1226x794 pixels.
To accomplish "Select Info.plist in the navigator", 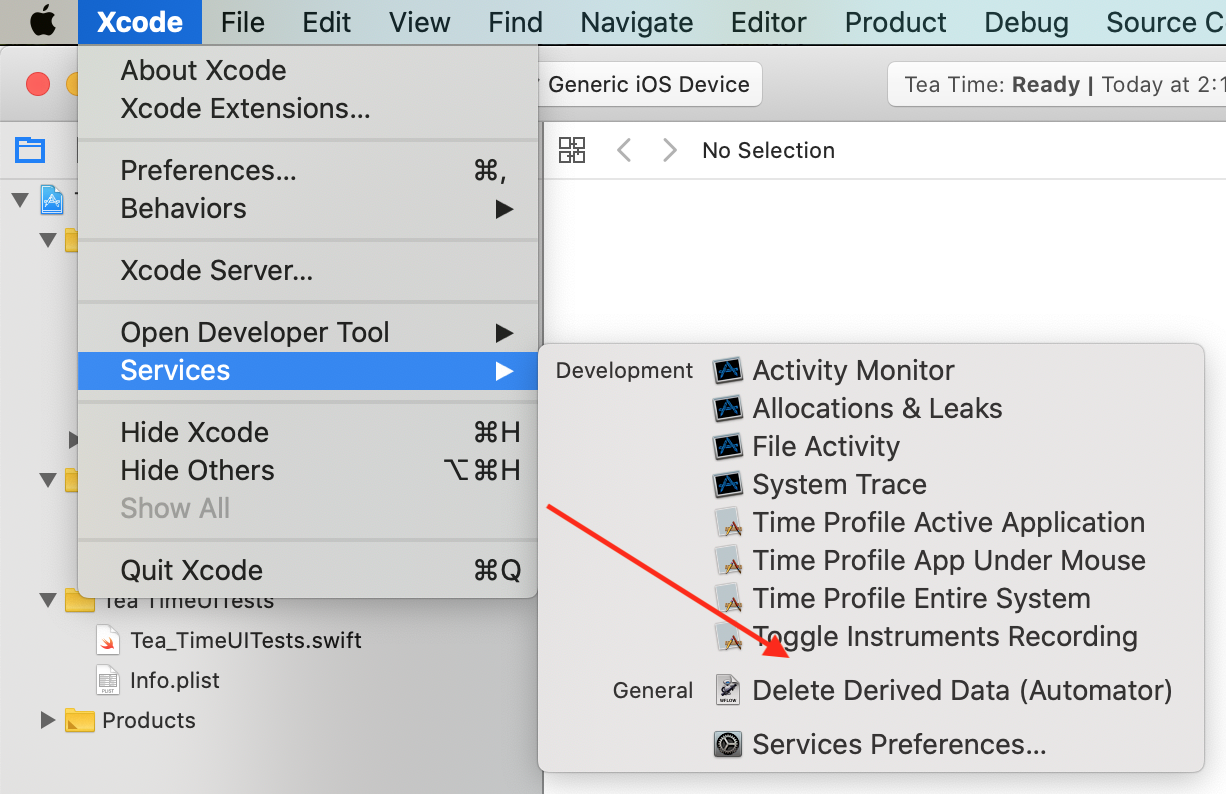I will [174, 680].
